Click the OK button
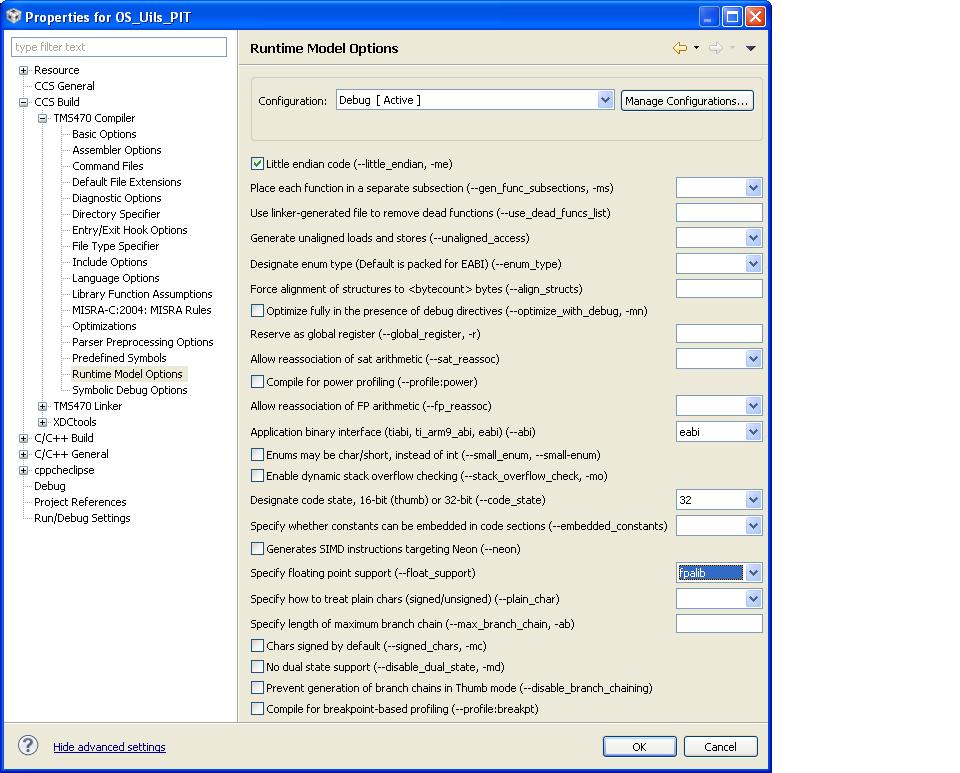The height and width of the screenshot is (773, 960). (x=639, y=747)
